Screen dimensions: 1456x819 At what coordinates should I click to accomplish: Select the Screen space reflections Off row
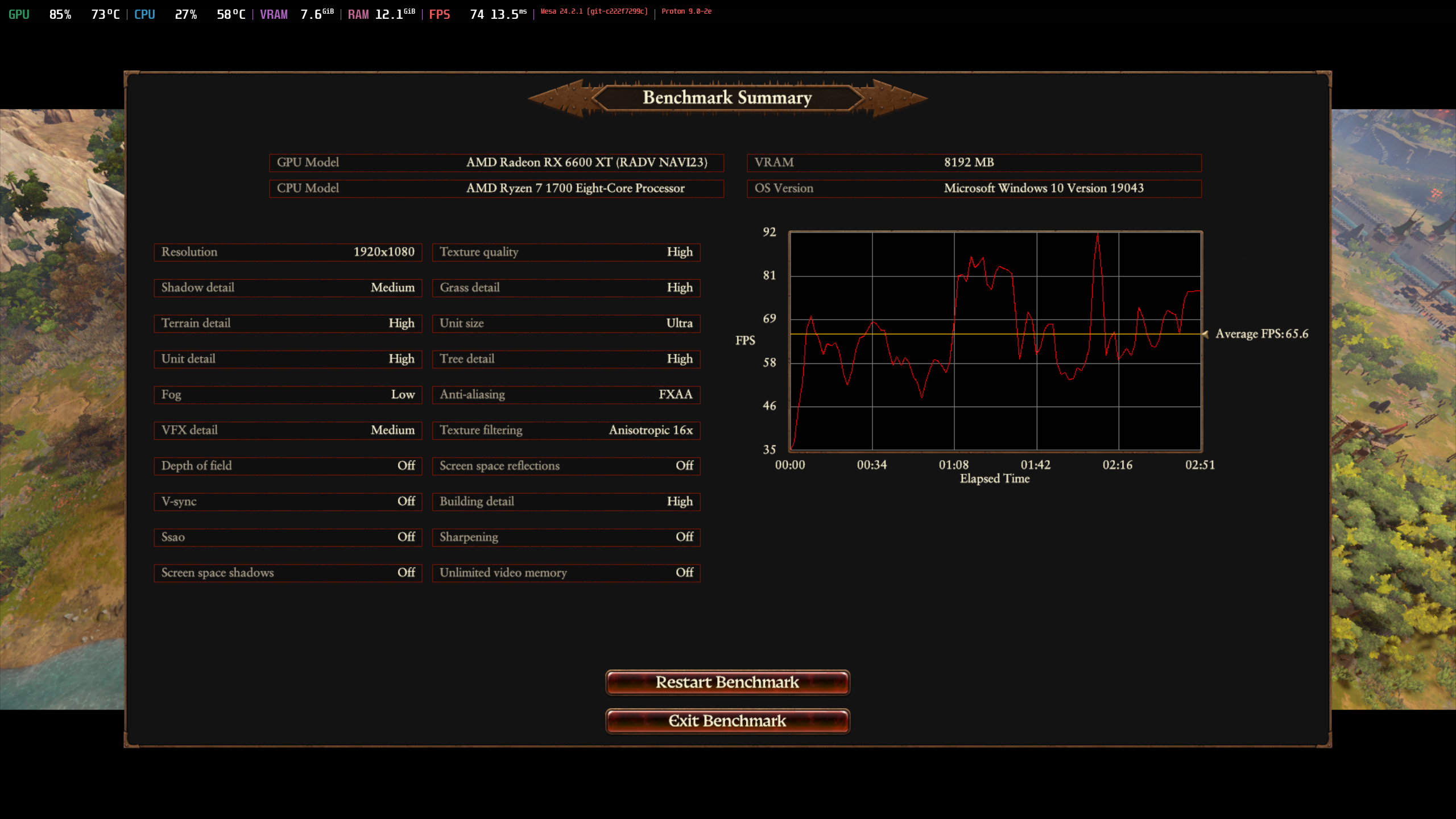pos(566,466)
